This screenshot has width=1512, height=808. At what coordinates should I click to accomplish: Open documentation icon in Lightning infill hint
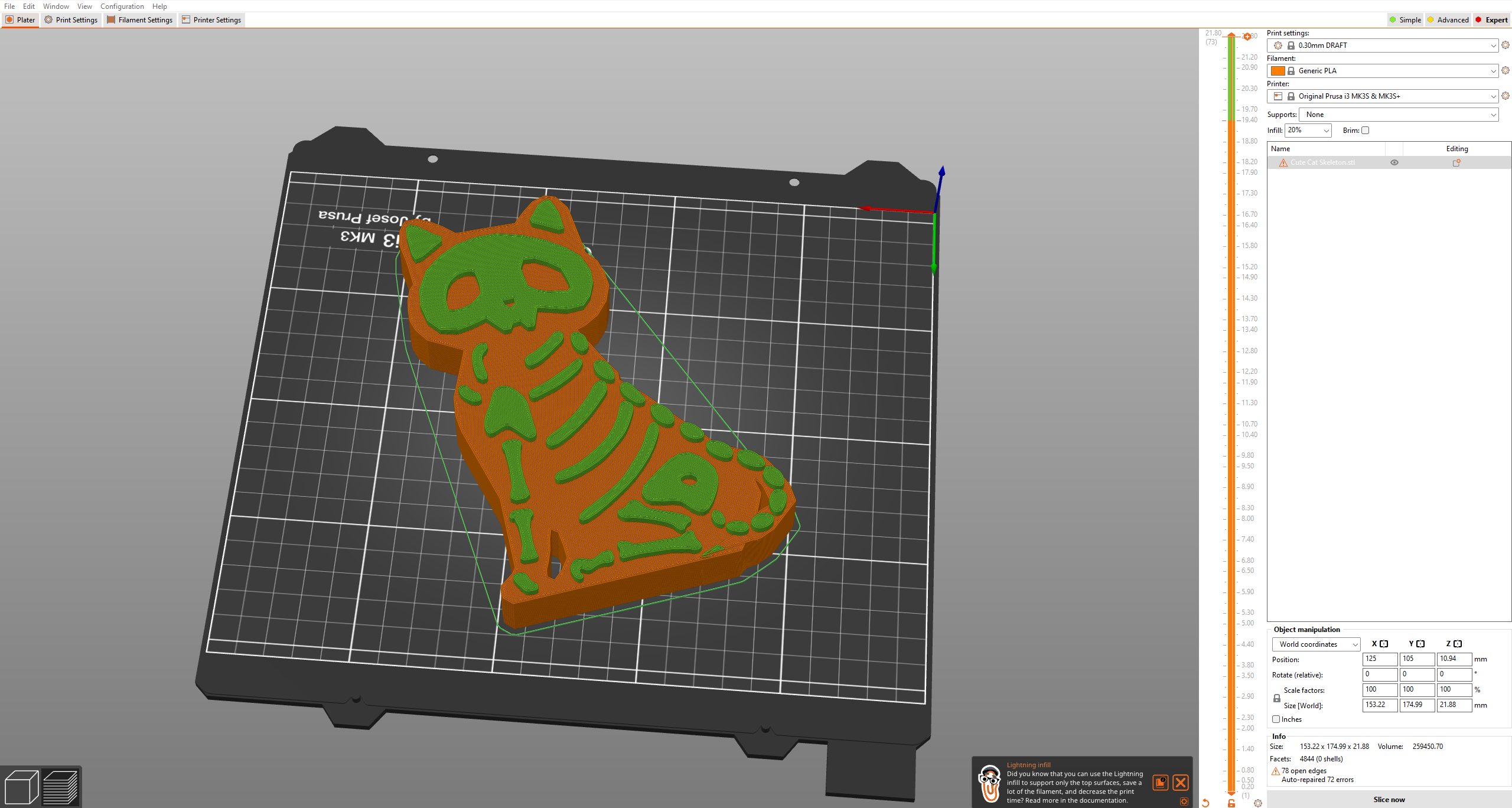[1160, 783]
